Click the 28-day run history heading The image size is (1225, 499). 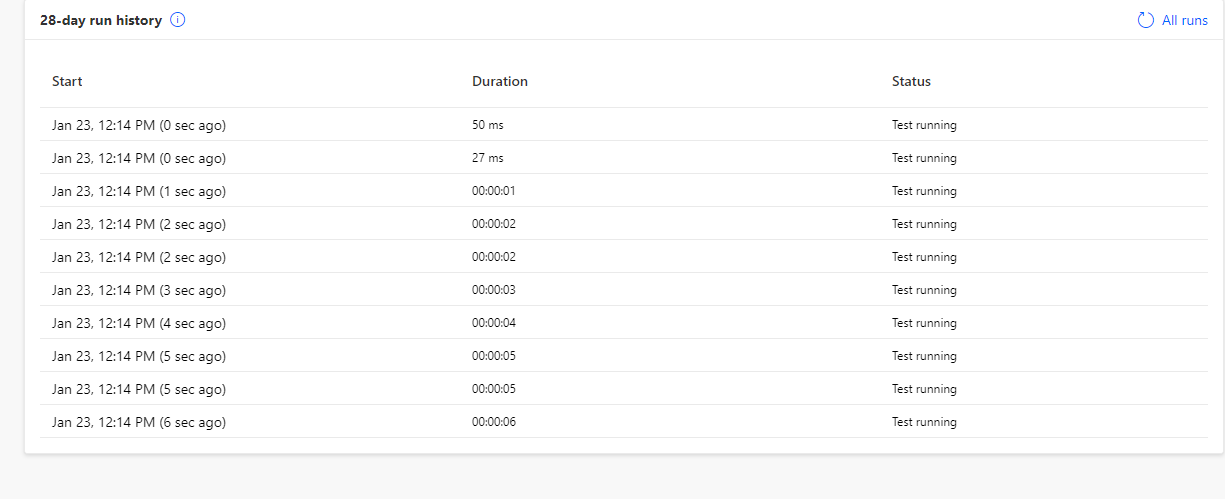101,20
